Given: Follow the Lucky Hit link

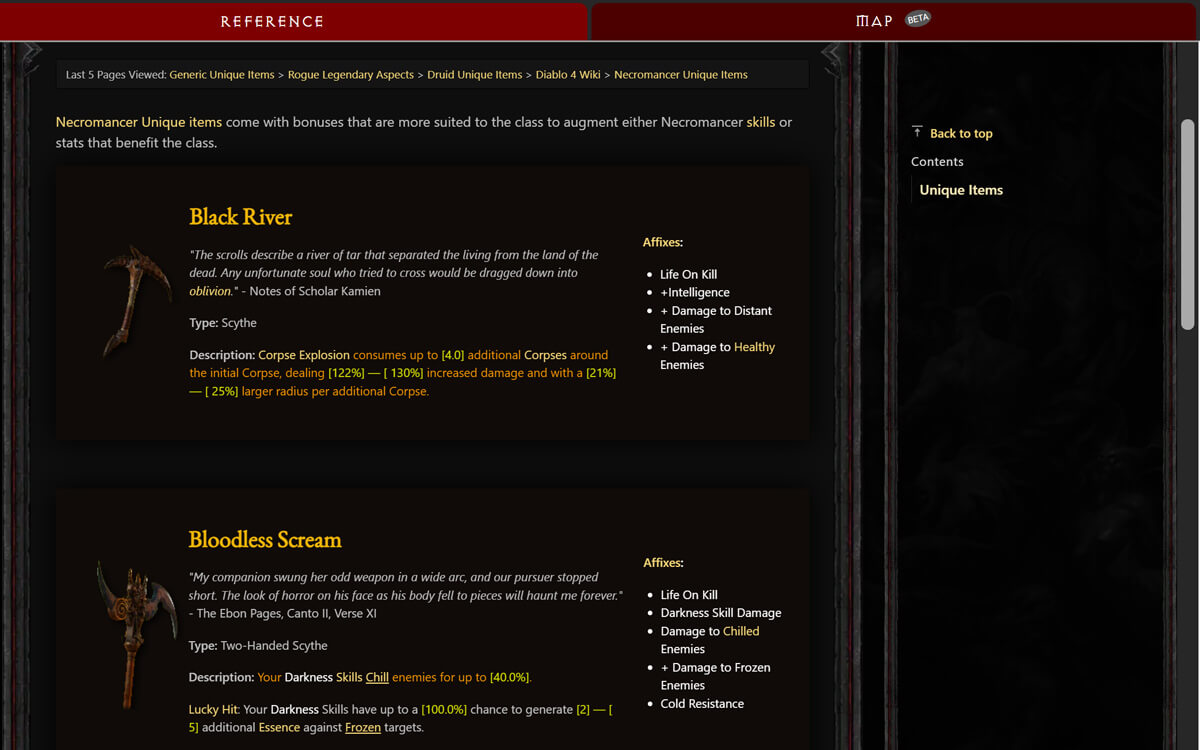Looking at the screenshot, I should [214, 709].
